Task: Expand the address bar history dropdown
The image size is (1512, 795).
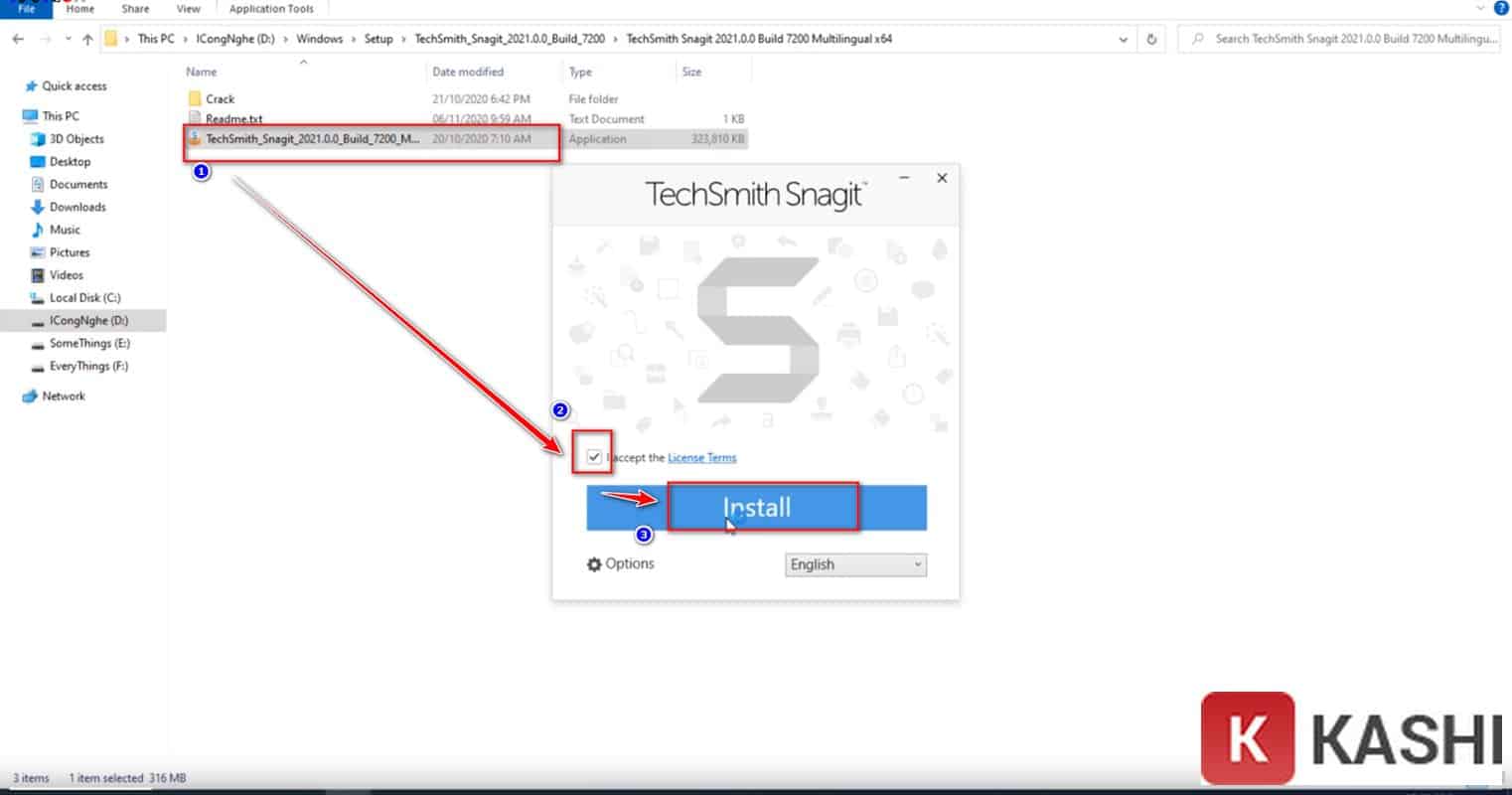Action: [x=1124, y=40]
